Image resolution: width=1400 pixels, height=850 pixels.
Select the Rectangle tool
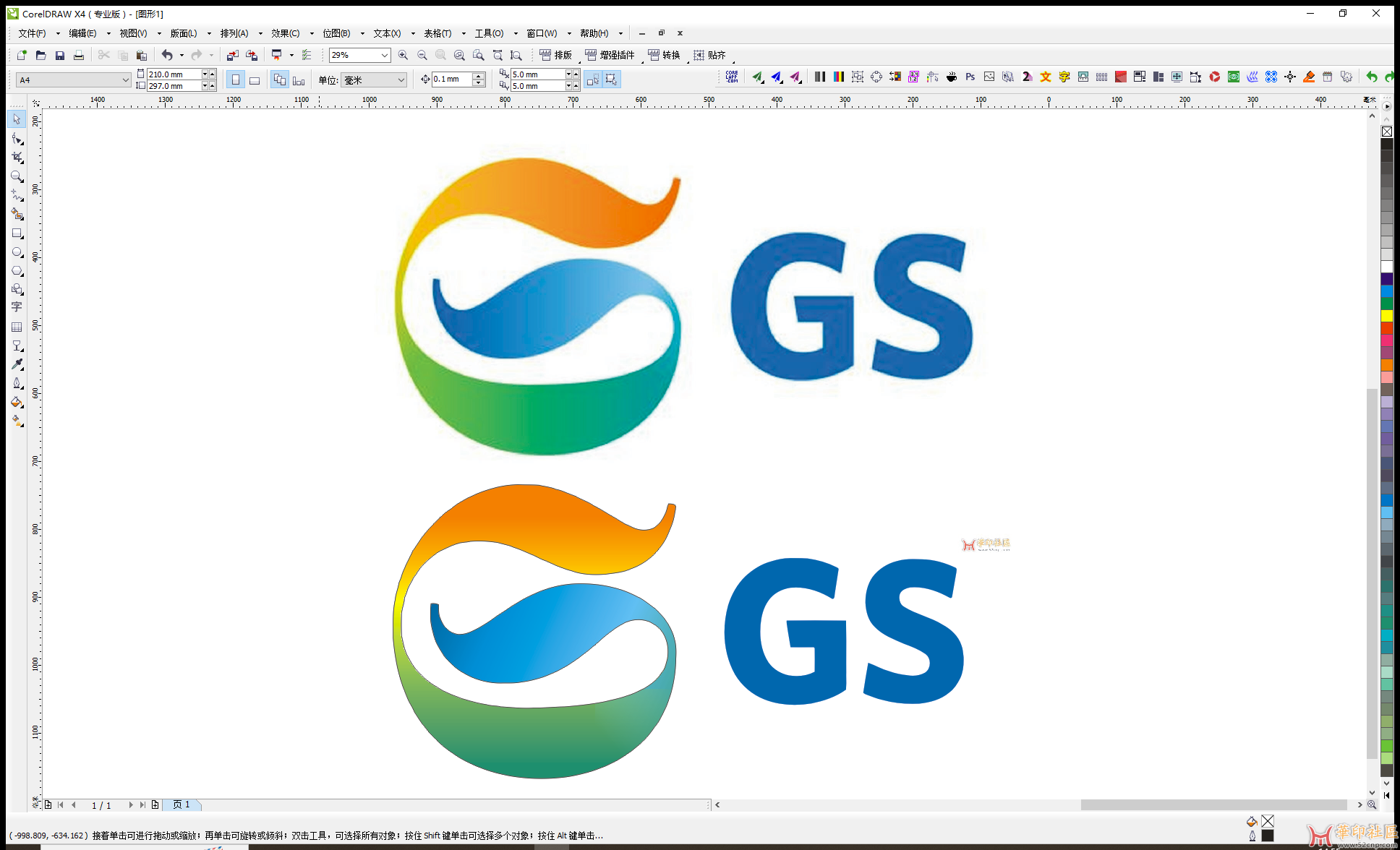click(x=17, y=233)
